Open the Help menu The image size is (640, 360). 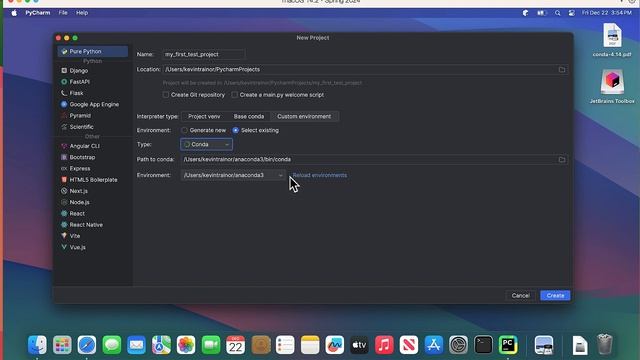point(82,13)
